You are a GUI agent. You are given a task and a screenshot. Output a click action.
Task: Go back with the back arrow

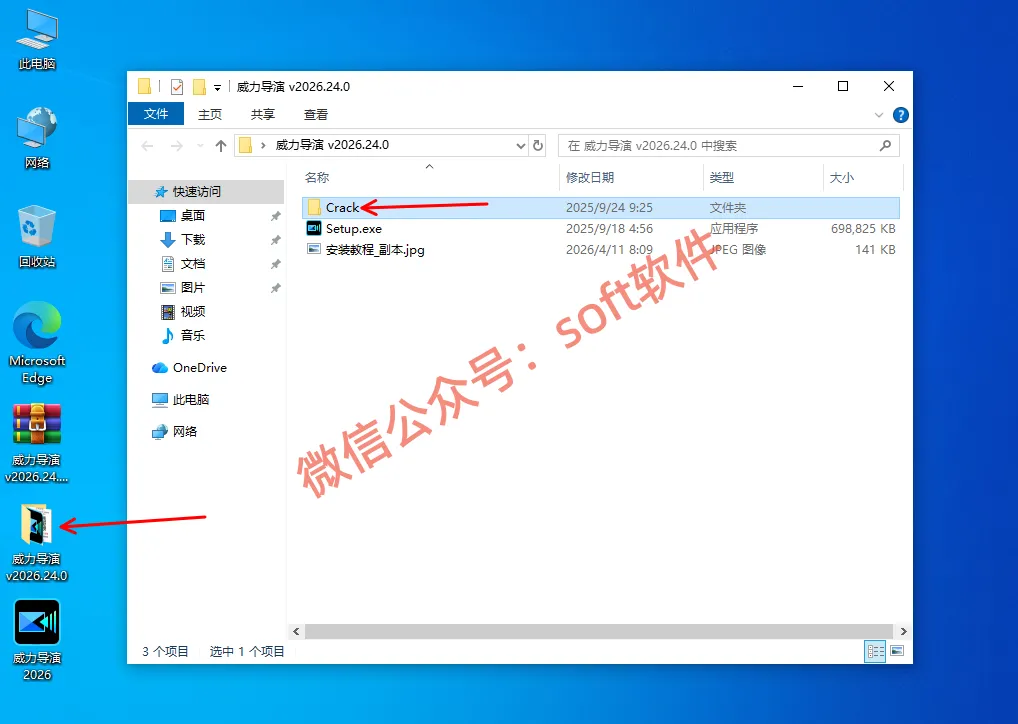pos(147,145)
